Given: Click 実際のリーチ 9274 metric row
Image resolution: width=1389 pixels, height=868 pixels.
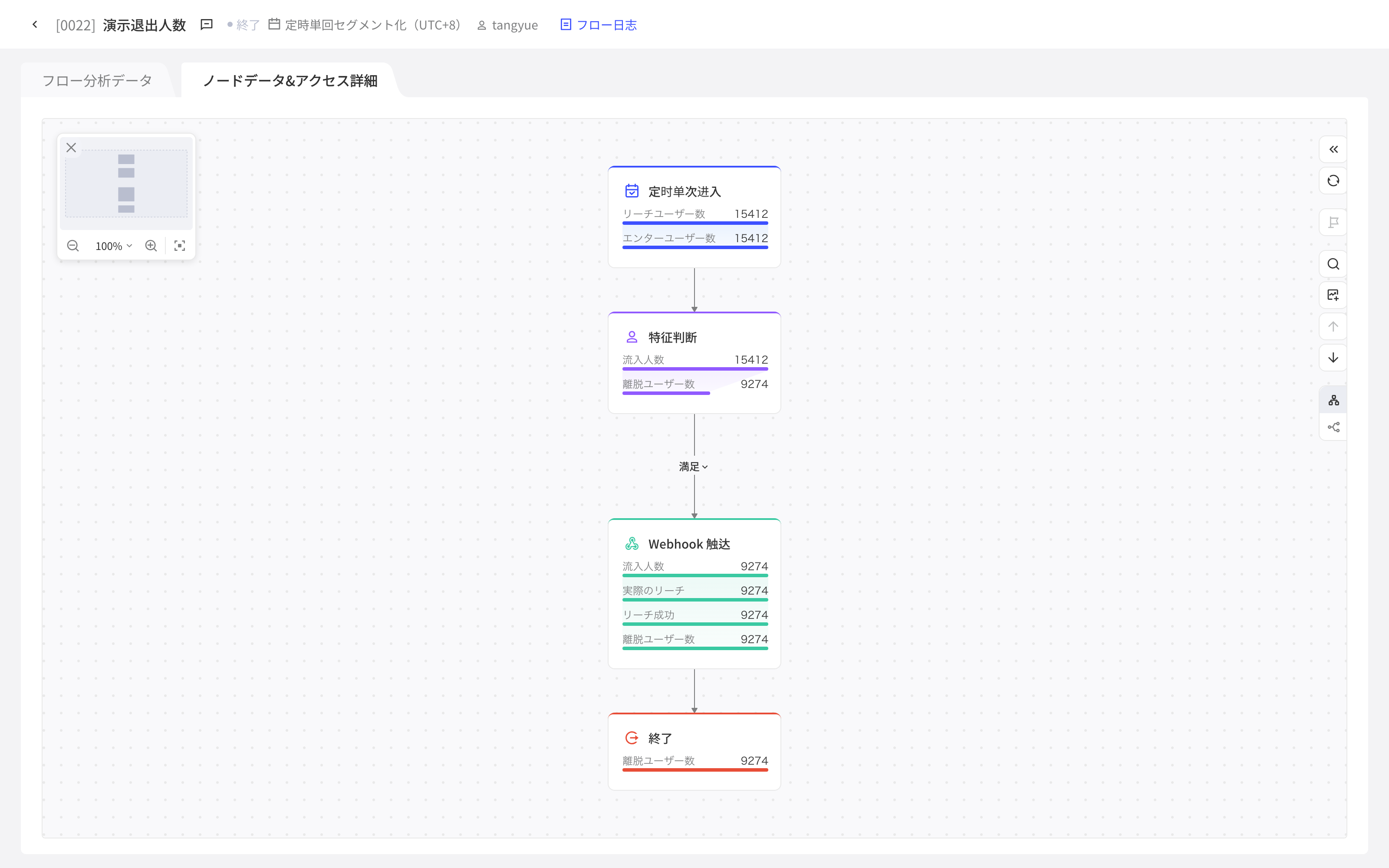Looking at the screenshot, I should pos(694,592).
